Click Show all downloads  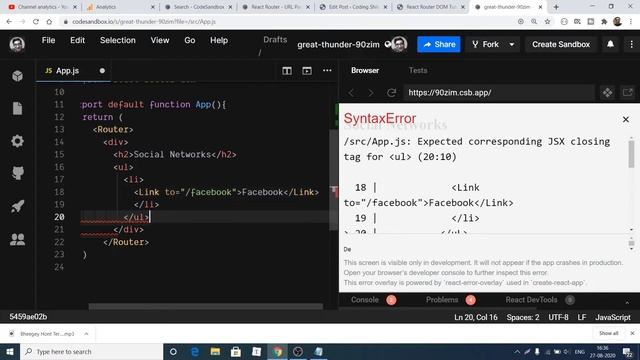[609, 333]
